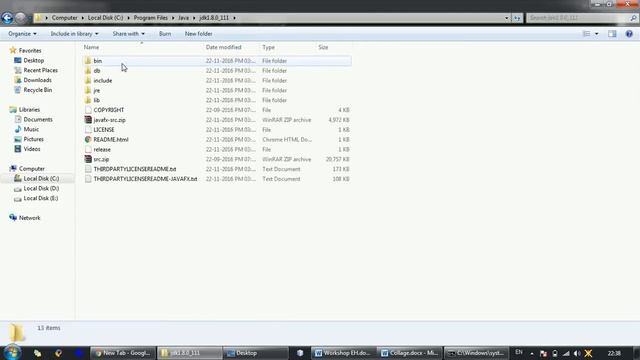The height and width of the screenshot is (360, 640).
Task: Show hidden tray icons arrow
Action: [x=531, y=353]
